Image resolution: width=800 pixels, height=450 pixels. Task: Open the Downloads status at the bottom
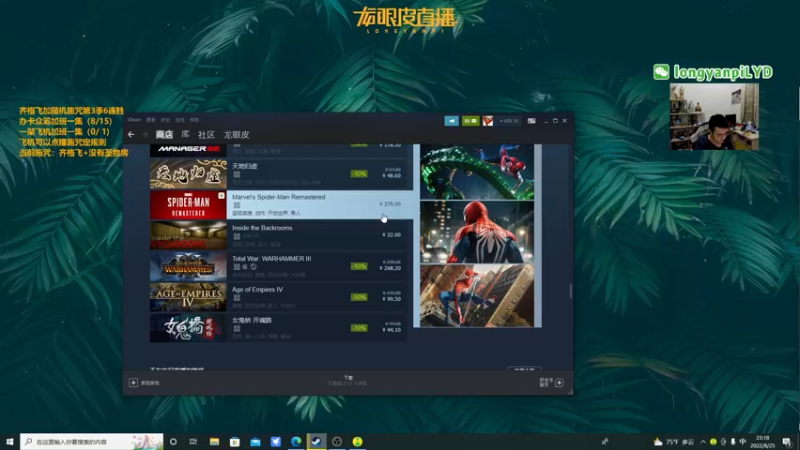click(347, 381)
